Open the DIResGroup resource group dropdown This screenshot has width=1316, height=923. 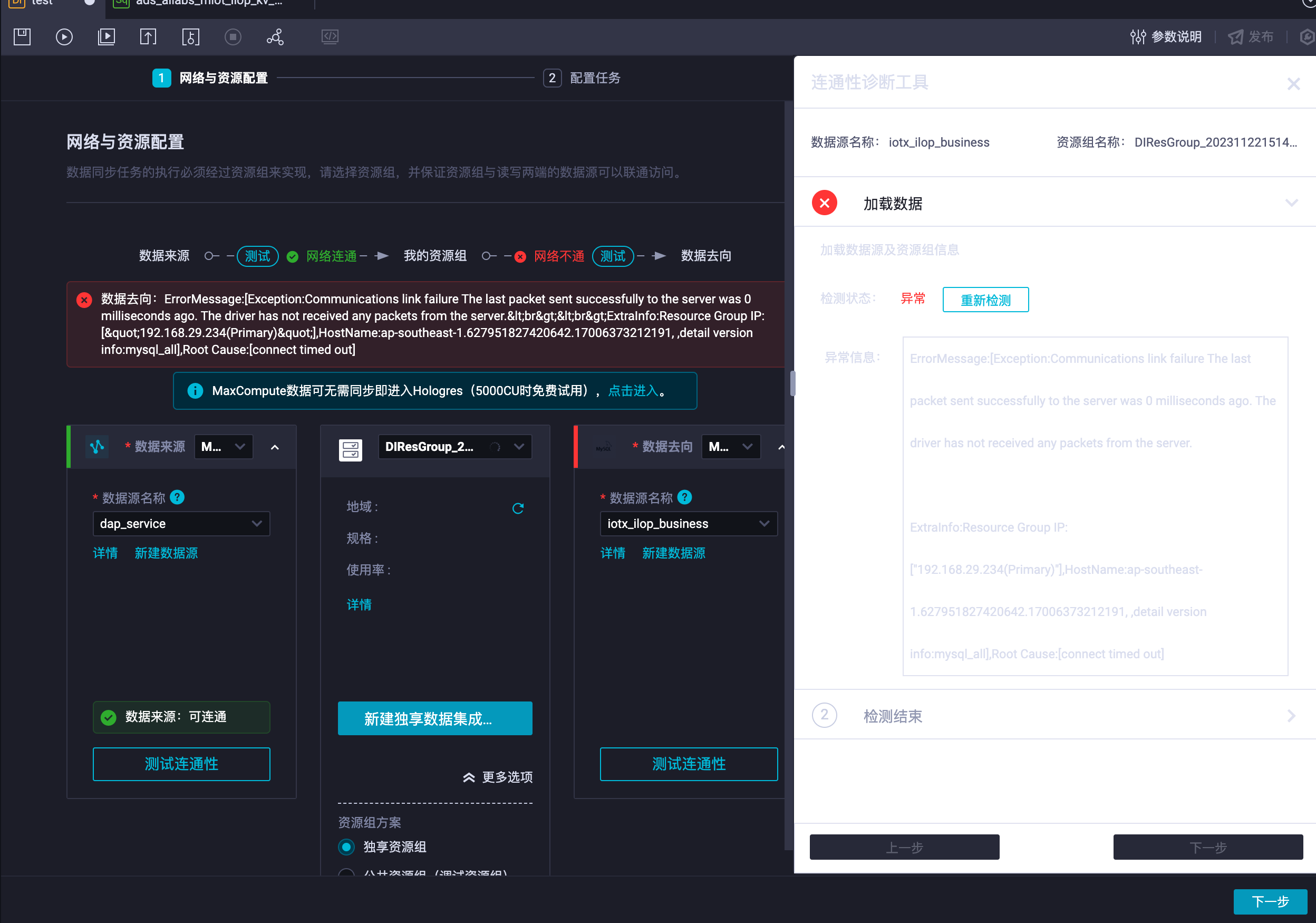(x=454, y=447)
